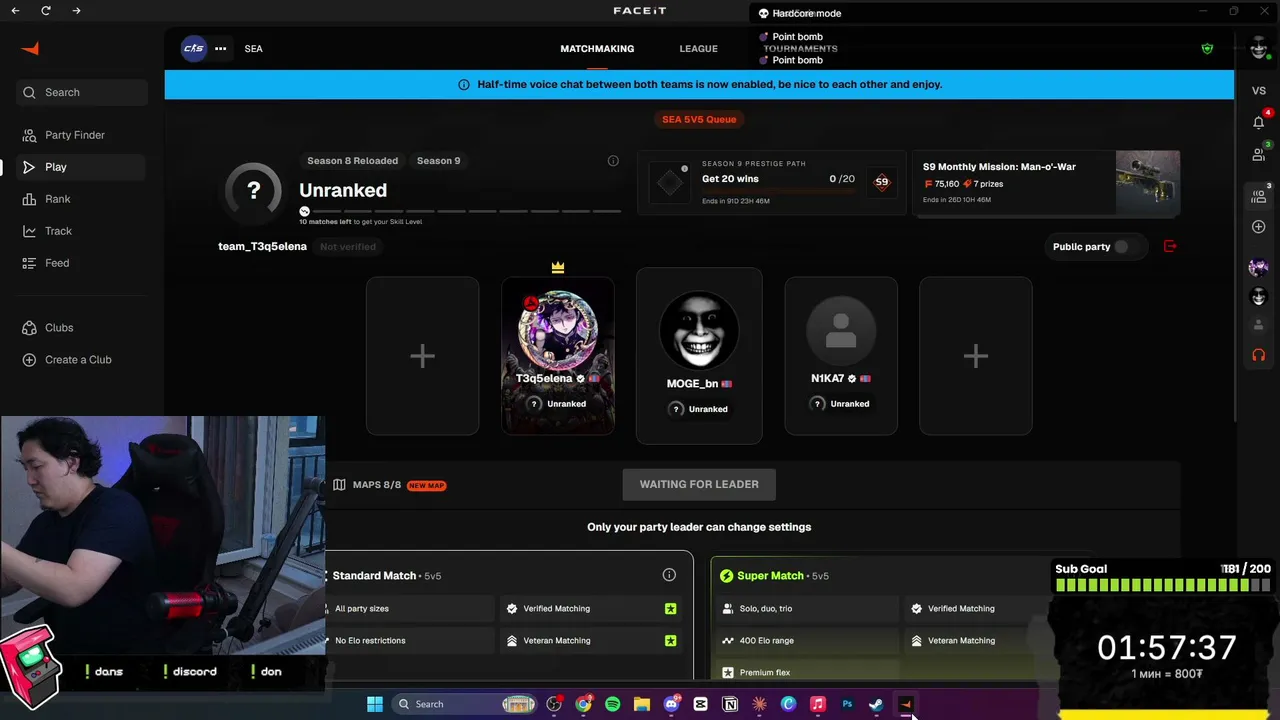
Task: Click the plus circle in right sidebar
Action: tap(1259, 227)
